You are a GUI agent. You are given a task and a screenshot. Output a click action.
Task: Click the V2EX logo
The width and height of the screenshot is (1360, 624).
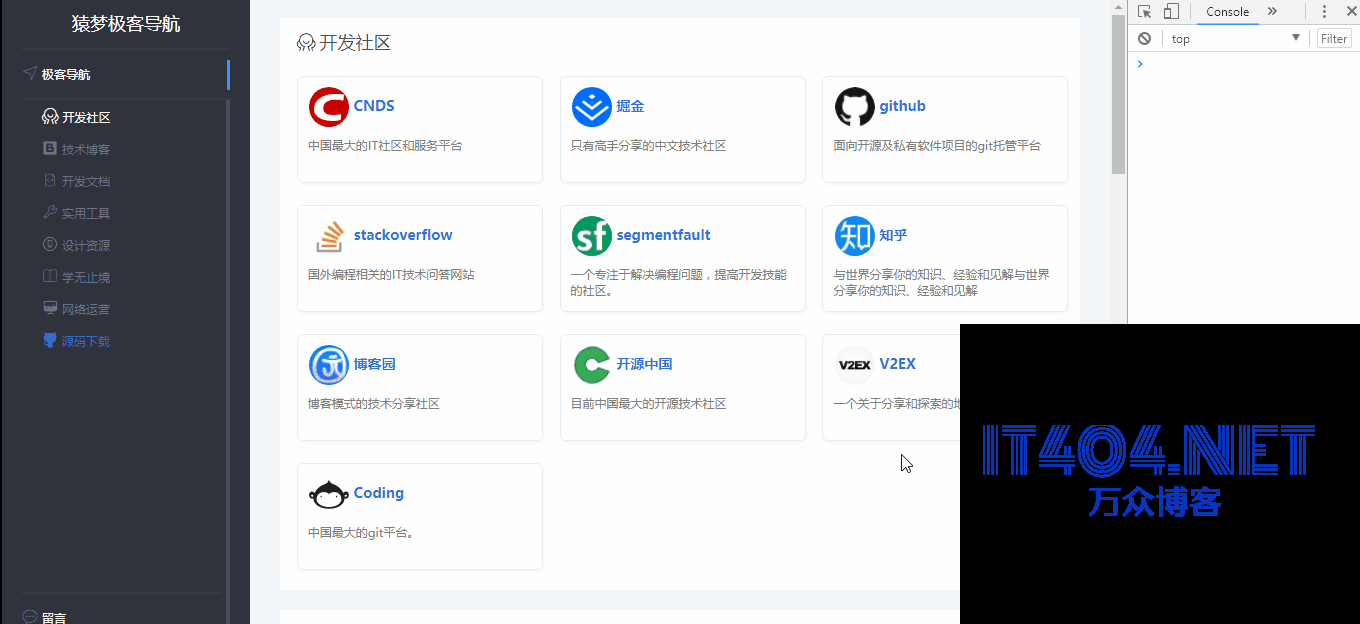[854, 365]
